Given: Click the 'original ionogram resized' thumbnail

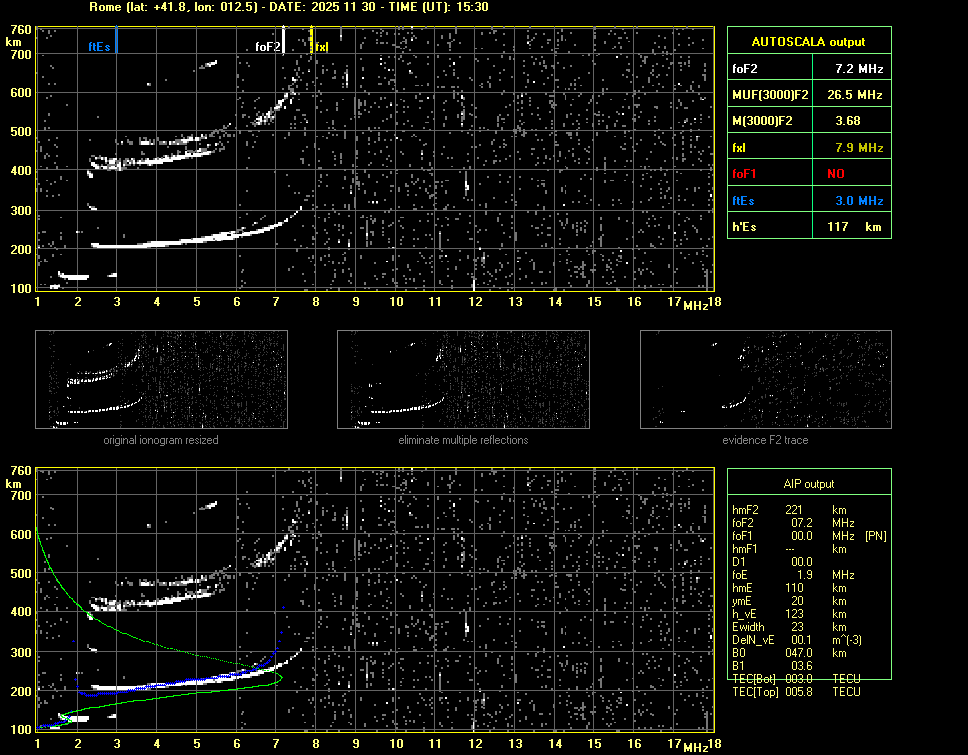Looking at the screenshot, I should (x=161, y=380).
